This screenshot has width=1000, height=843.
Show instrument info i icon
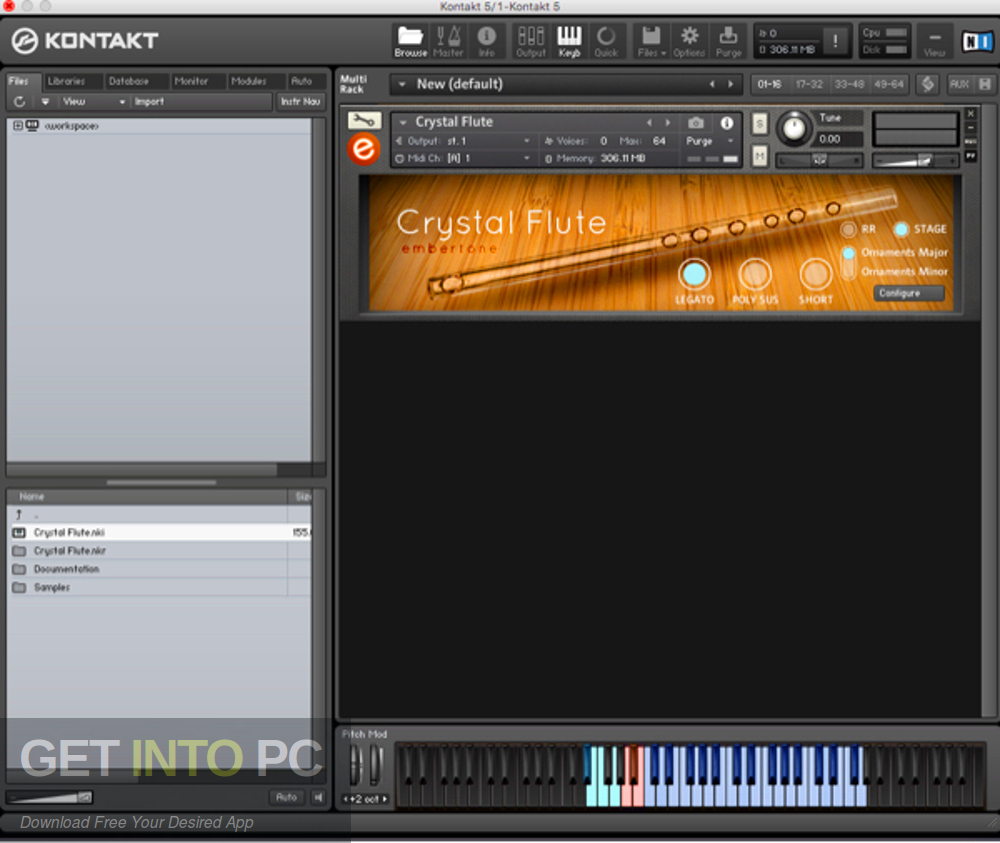click(x=726, y=122)
